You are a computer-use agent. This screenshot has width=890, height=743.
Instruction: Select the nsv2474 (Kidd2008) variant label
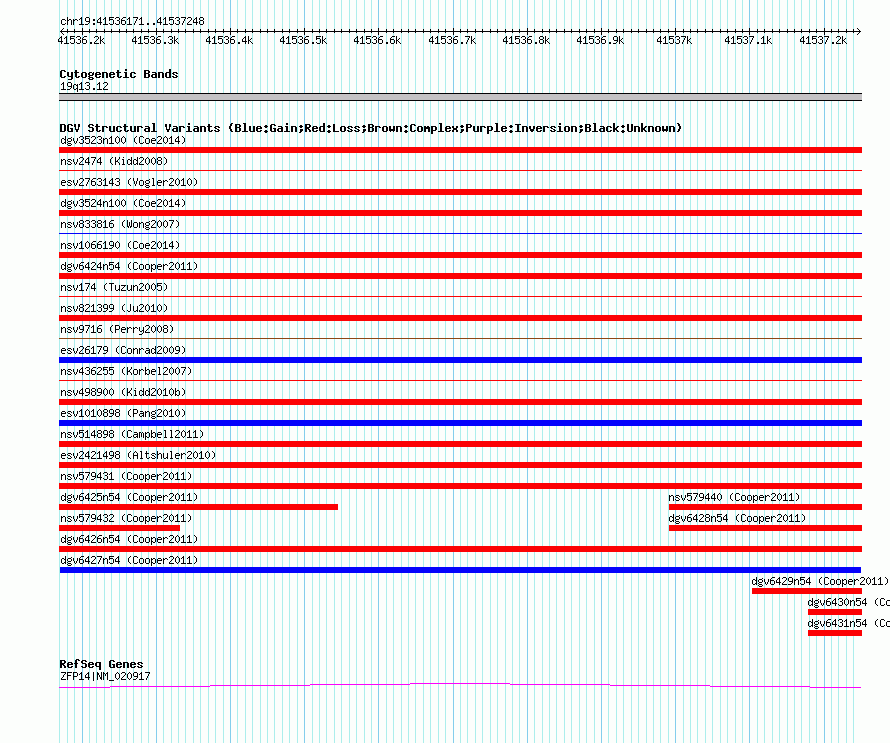point(114,161)
